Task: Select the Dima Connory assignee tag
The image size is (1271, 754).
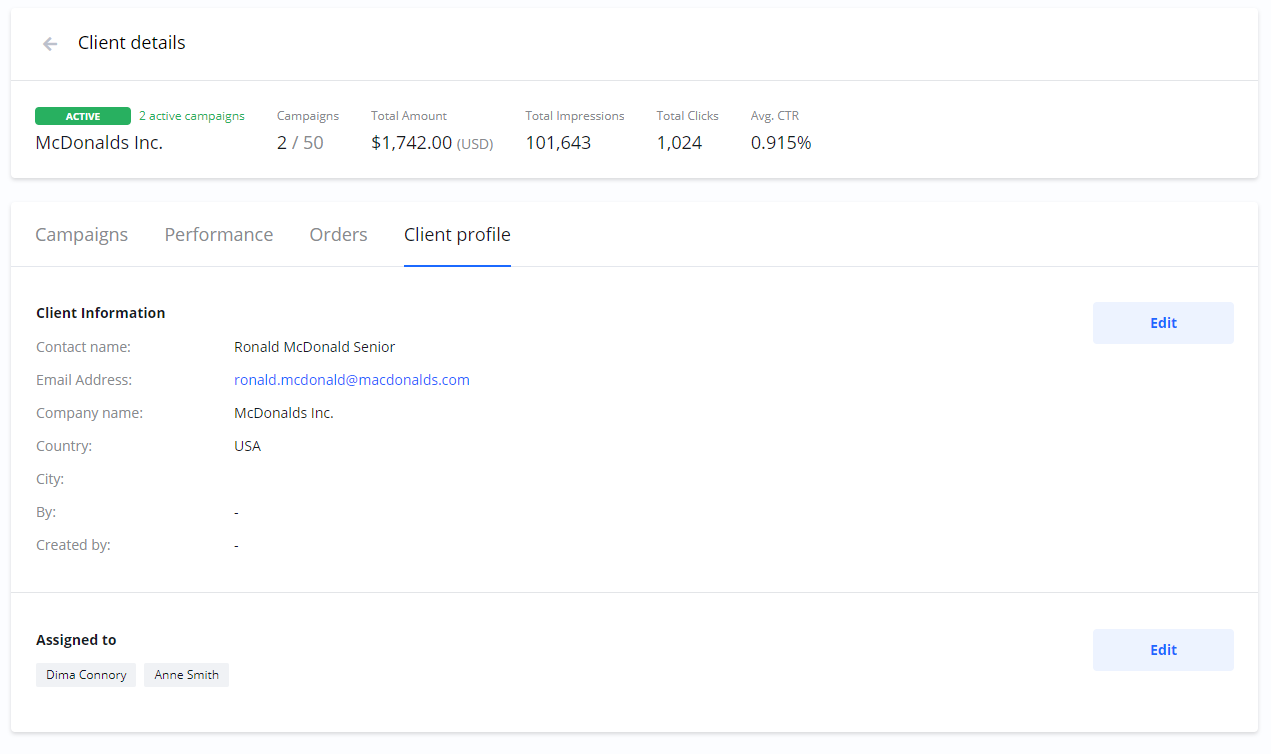Action: (x=86, y=675)
